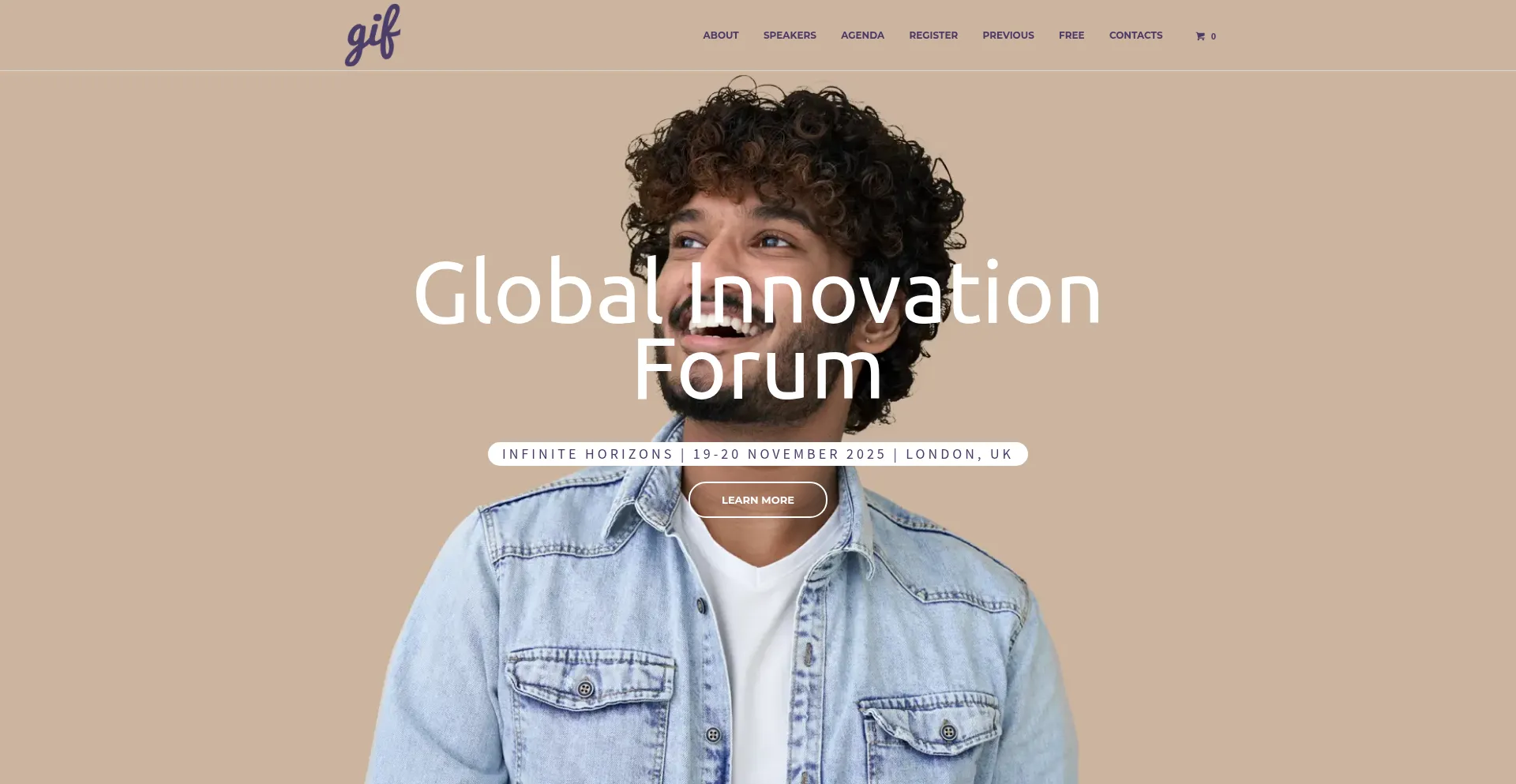The width and height of the screenshot is (1516, 784).
Task: Go to the Speakers page
Action: click(x=790, y=36)
